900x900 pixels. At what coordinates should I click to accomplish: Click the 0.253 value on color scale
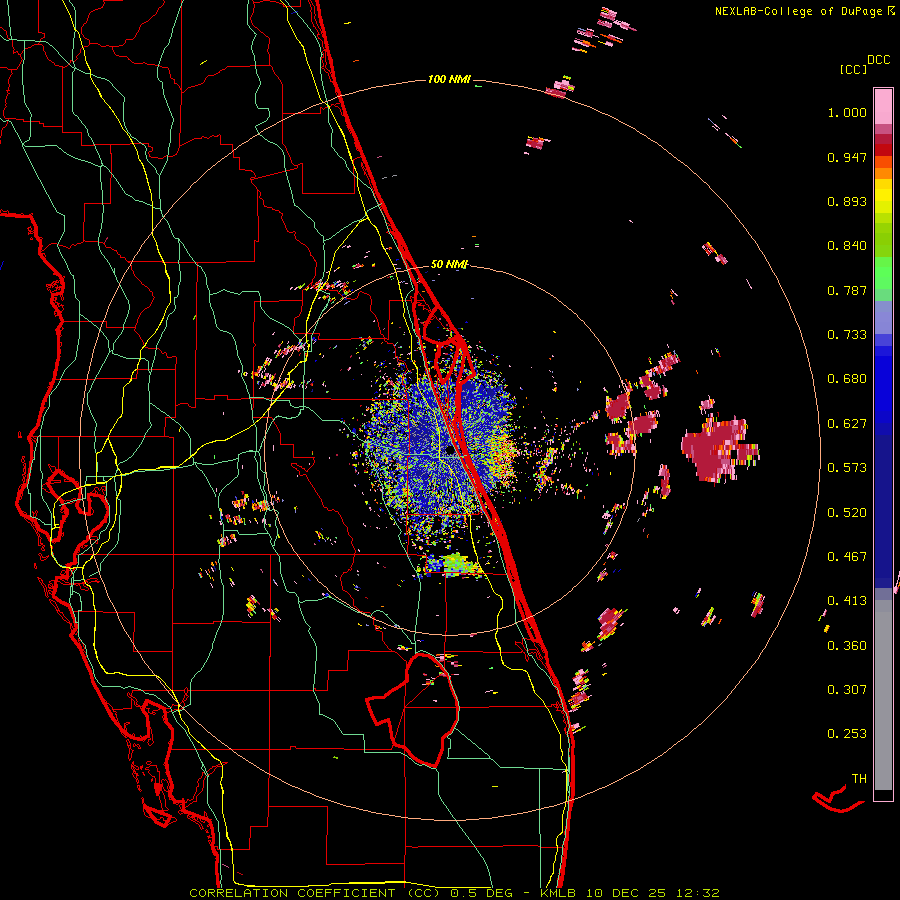pyautogui.click(x=847, y=734)
